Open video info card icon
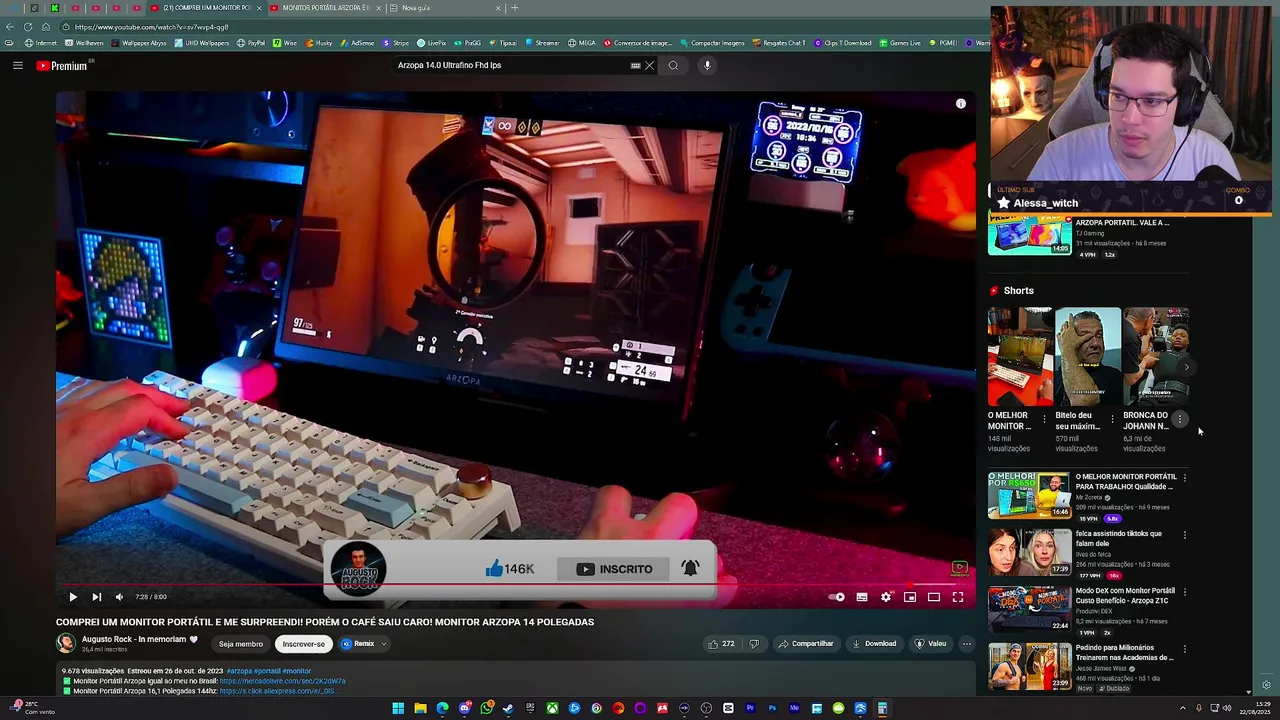Screen dimensions: 1280x720 point(961,104)
